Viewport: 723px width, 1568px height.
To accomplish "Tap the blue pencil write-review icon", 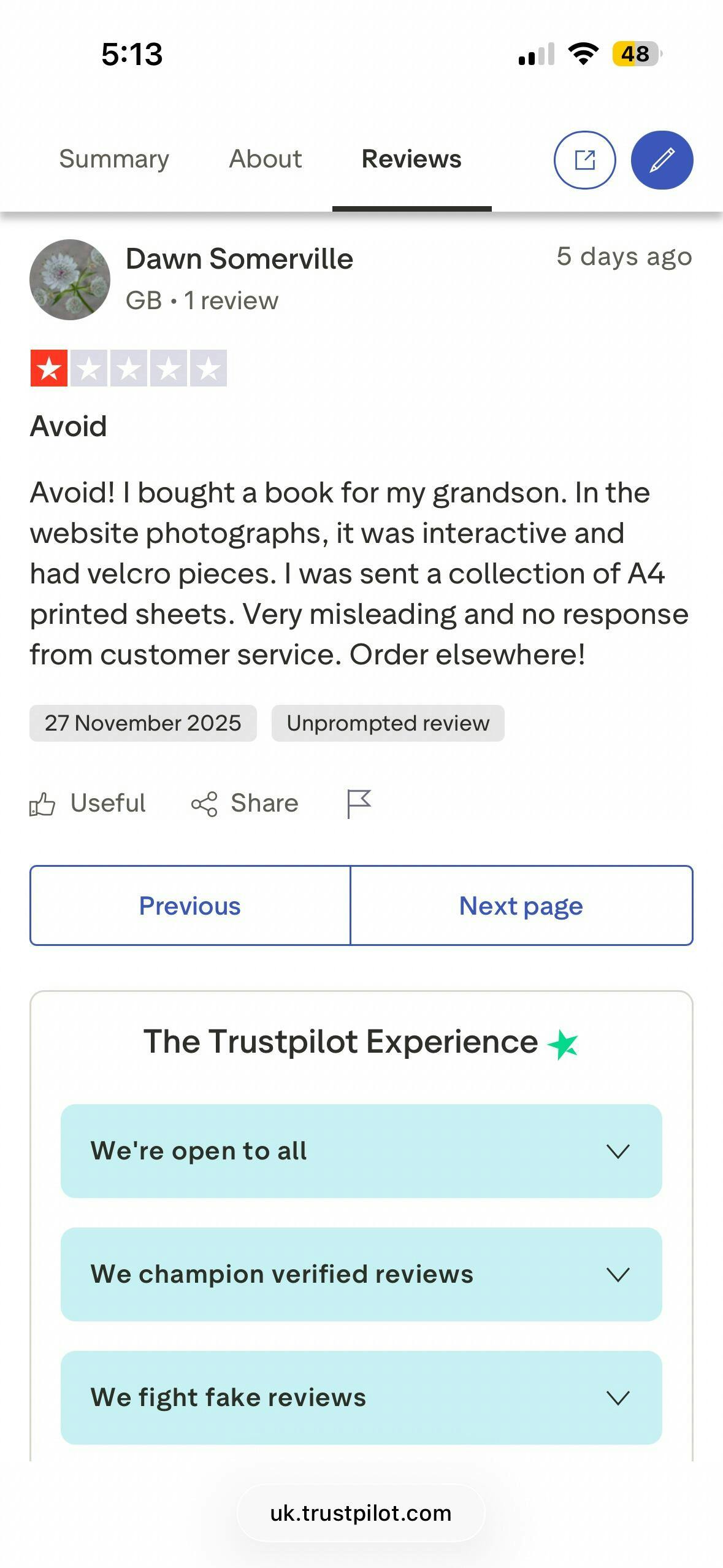I will (x=662, y=160).
